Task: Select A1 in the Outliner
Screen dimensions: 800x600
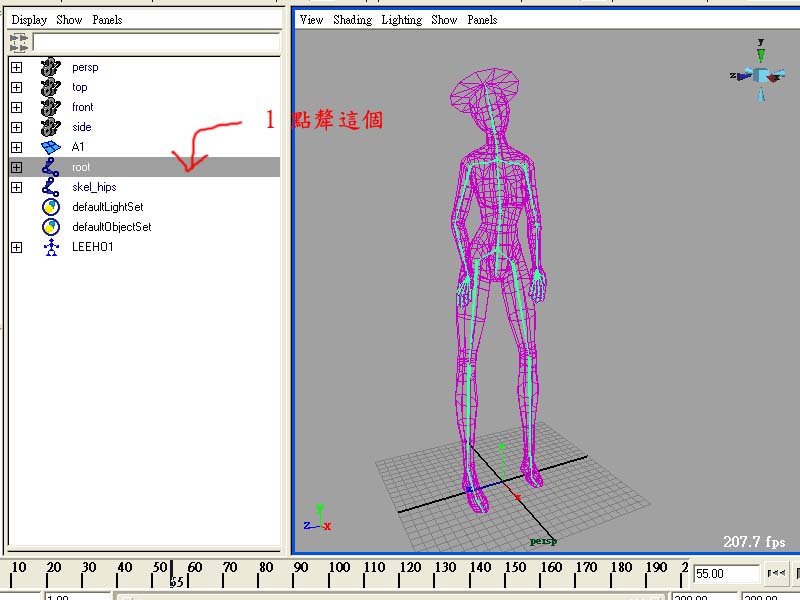Action: pyautogui.click(x=78, y=147)
